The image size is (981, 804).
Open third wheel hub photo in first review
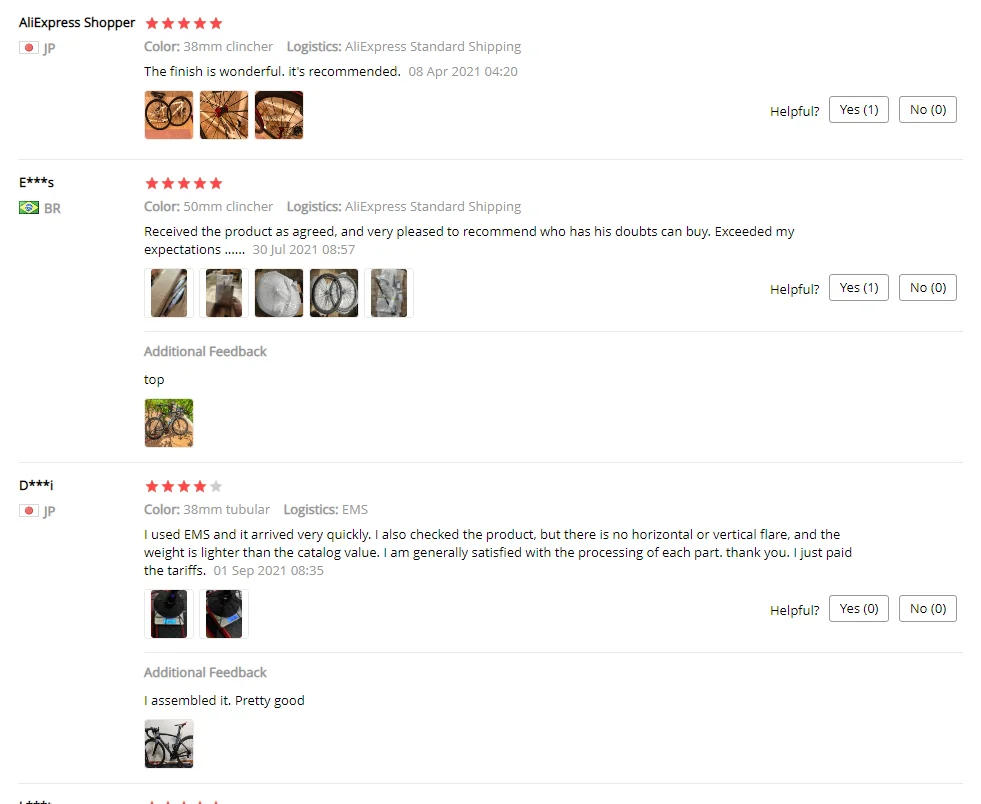coord(279,114)
